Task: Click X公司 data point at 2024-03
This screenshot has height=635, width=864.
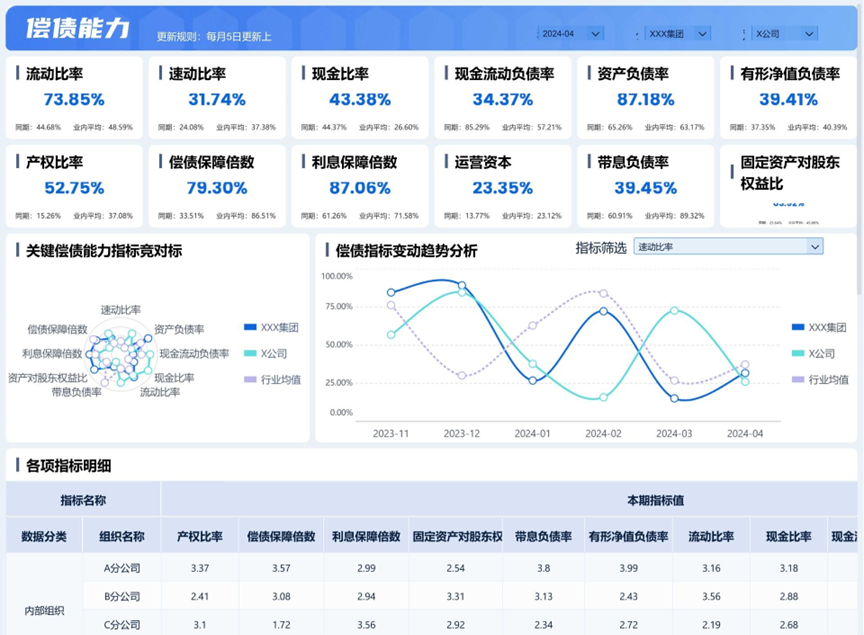Action: pyautogui.click(x=674, y=311)
